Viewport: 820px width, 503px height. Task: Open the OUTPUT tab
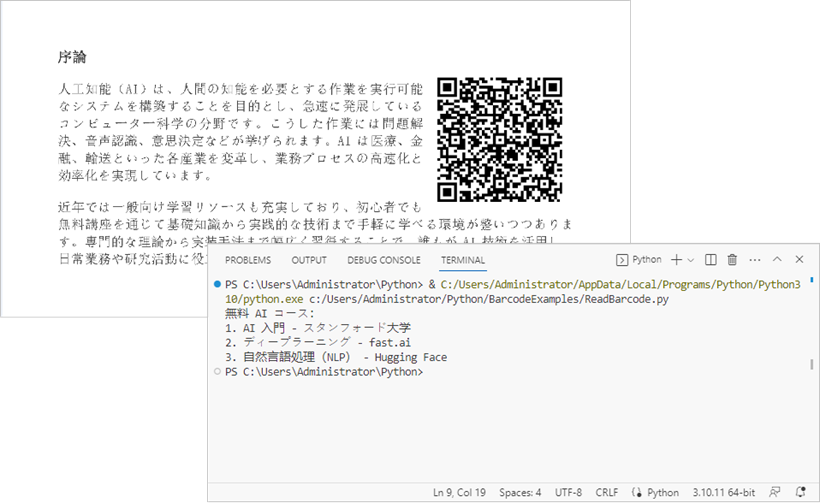[309, 260]
